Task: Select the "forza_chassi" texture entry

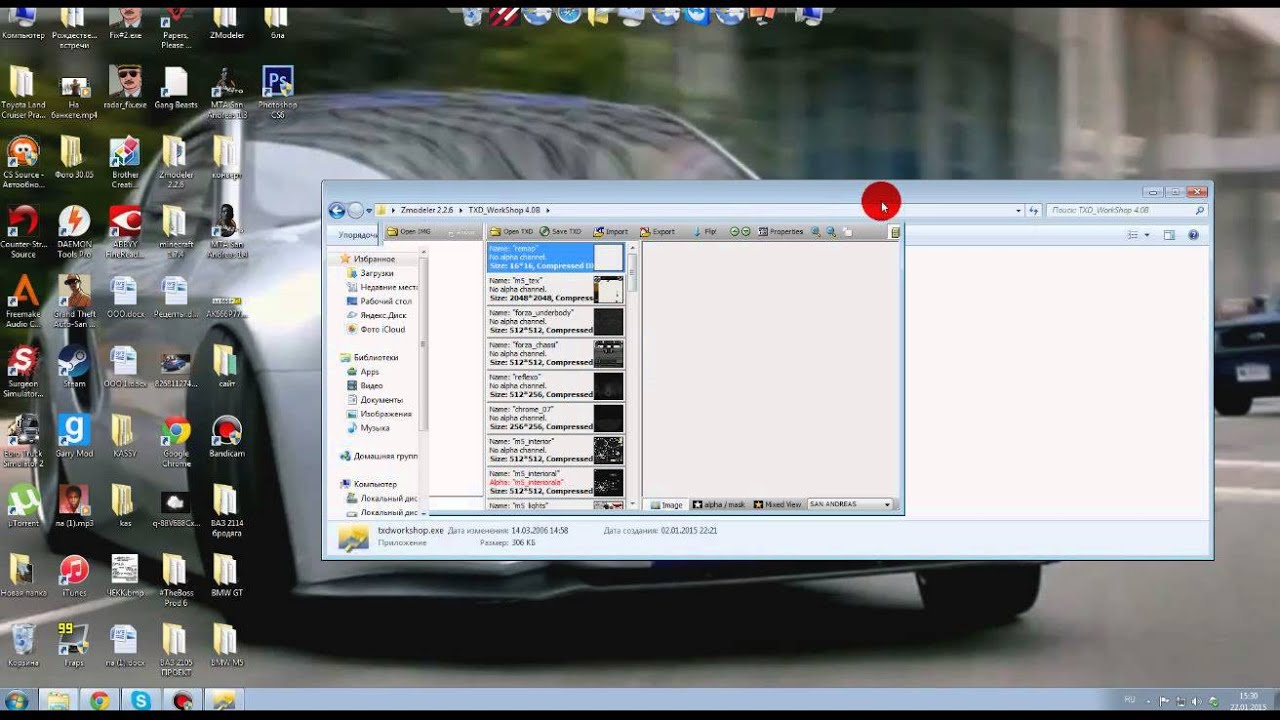Action: (x=555, y=354)
